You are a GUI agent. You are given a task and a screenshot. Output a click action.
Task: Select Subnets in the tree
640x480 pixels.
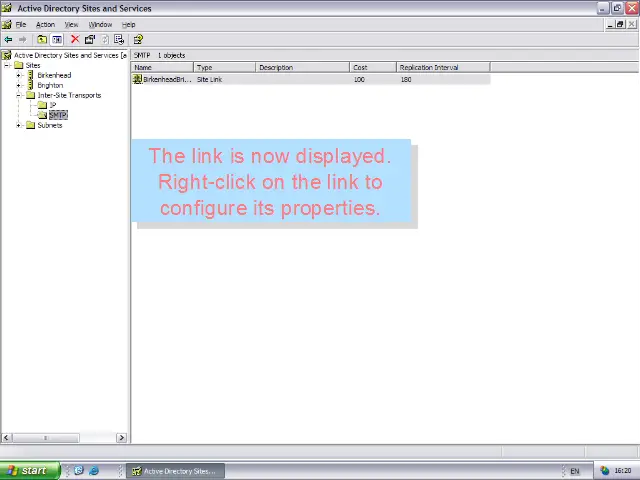pyautogui.click(x=50, y=125)
